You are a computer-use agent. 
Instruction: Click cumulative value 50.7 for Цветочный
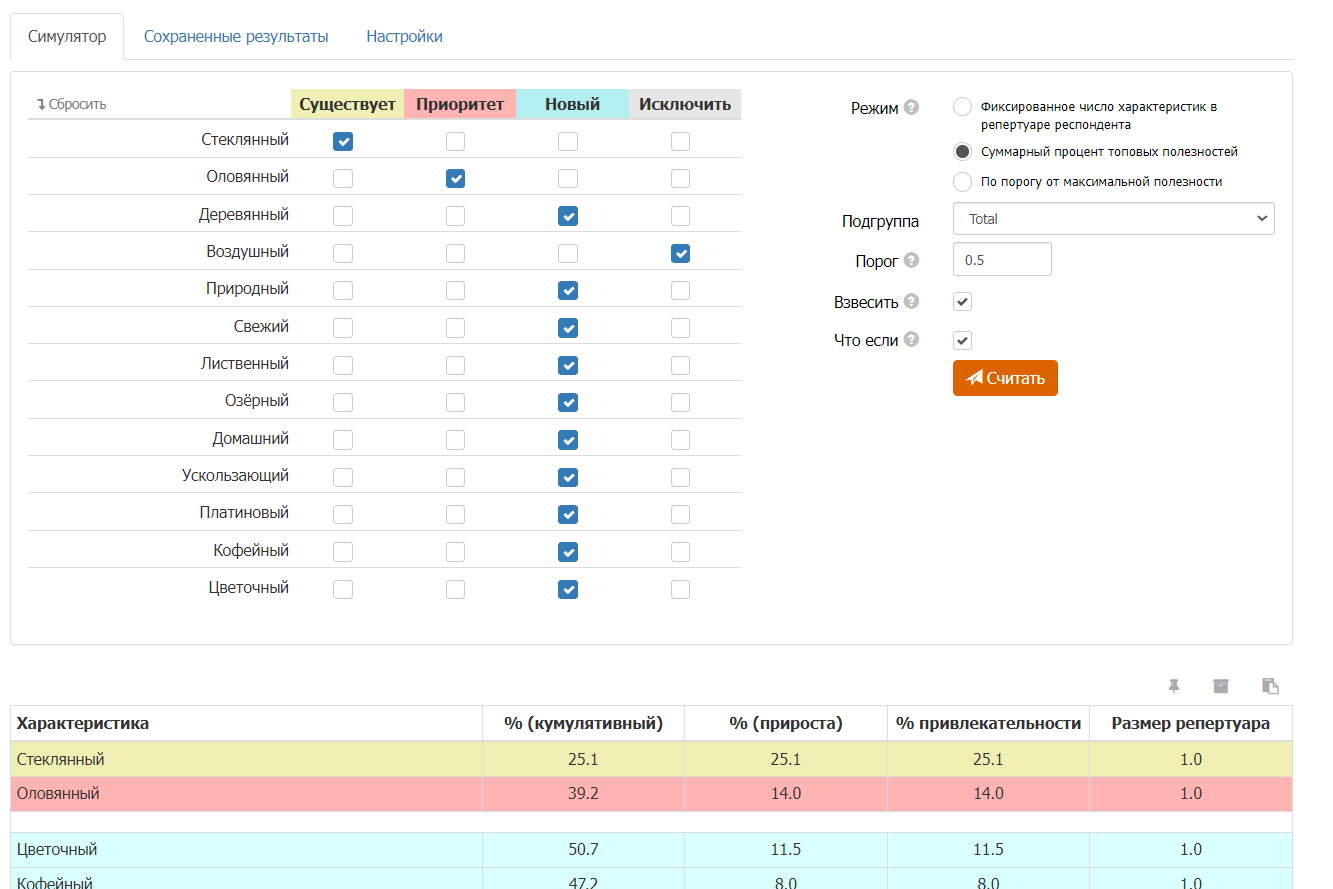(x=583, y=850)
